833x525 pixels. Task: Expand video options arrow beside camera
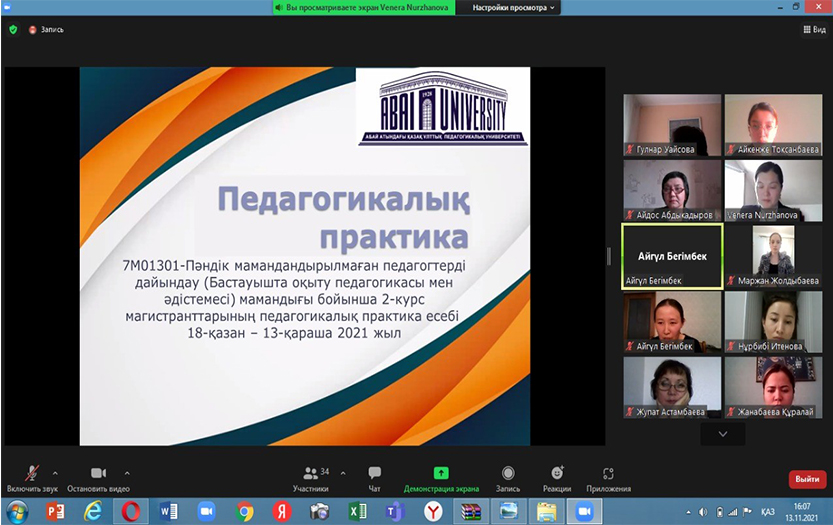(127, 472)
